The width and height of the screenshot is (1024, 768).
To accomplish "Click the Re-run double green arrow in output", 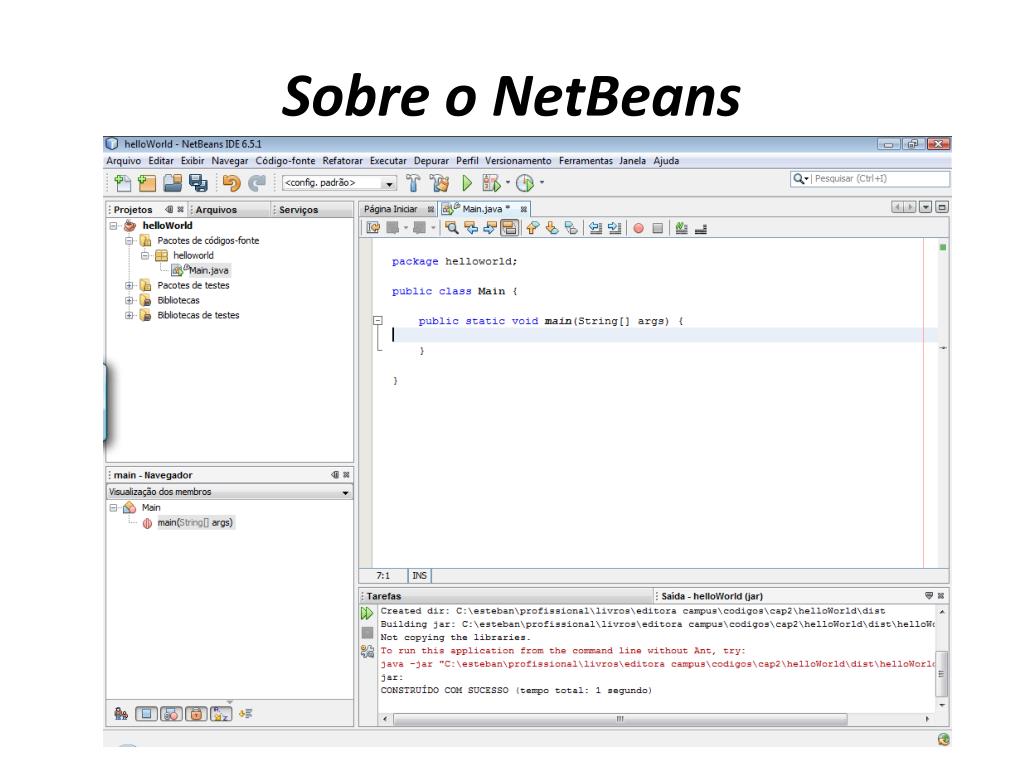I will [x=367, y=613].
